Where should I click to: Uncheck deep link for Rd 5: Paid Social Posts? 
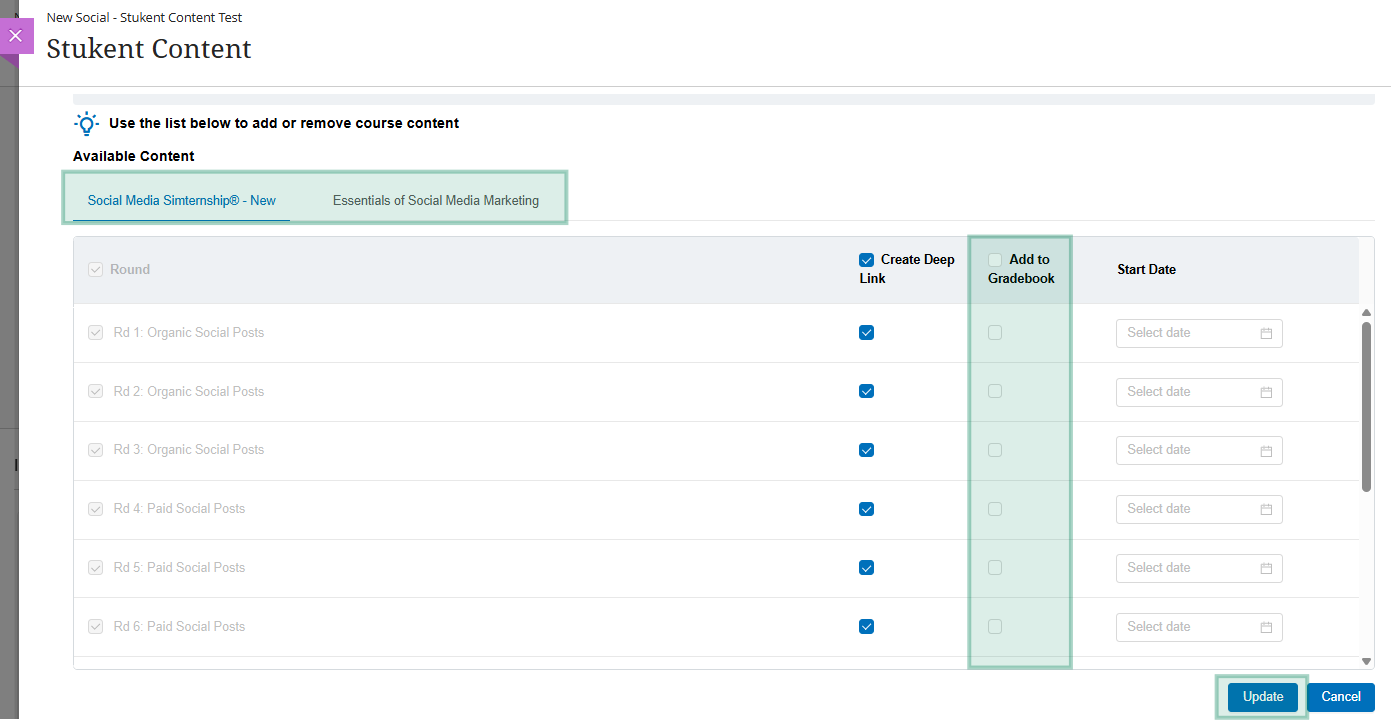pos(866,568)
